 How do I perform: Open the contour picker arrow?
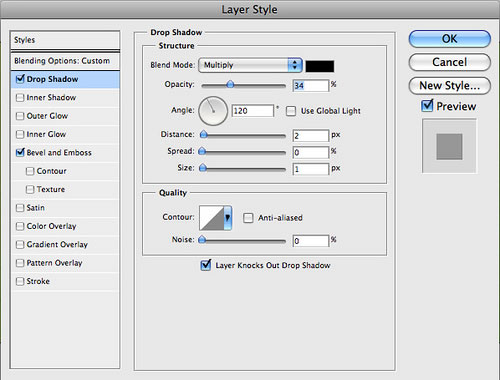(x=228, y=218)
